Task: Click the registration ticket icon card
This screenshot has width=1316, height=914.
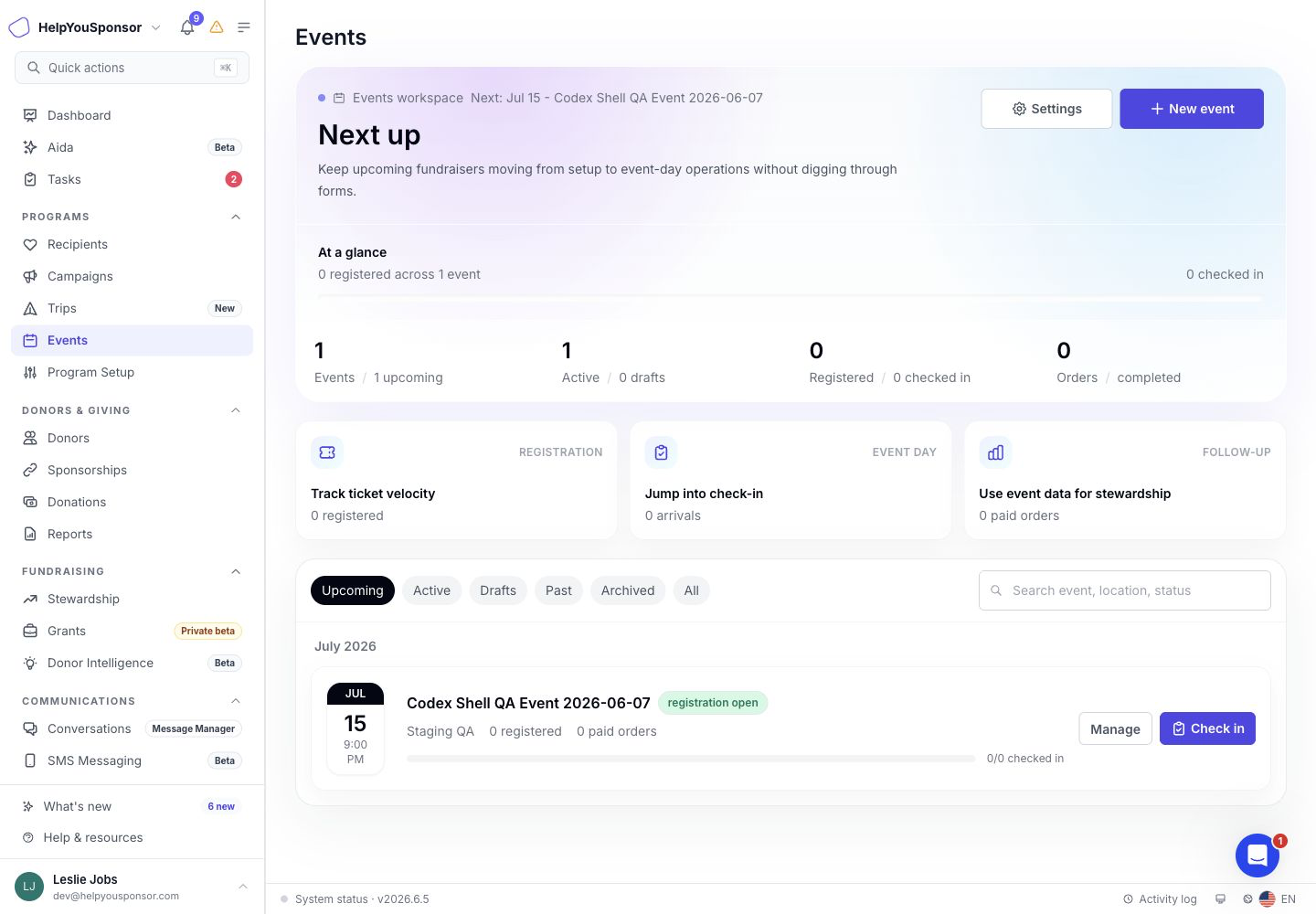Action: tap(327, 452)
